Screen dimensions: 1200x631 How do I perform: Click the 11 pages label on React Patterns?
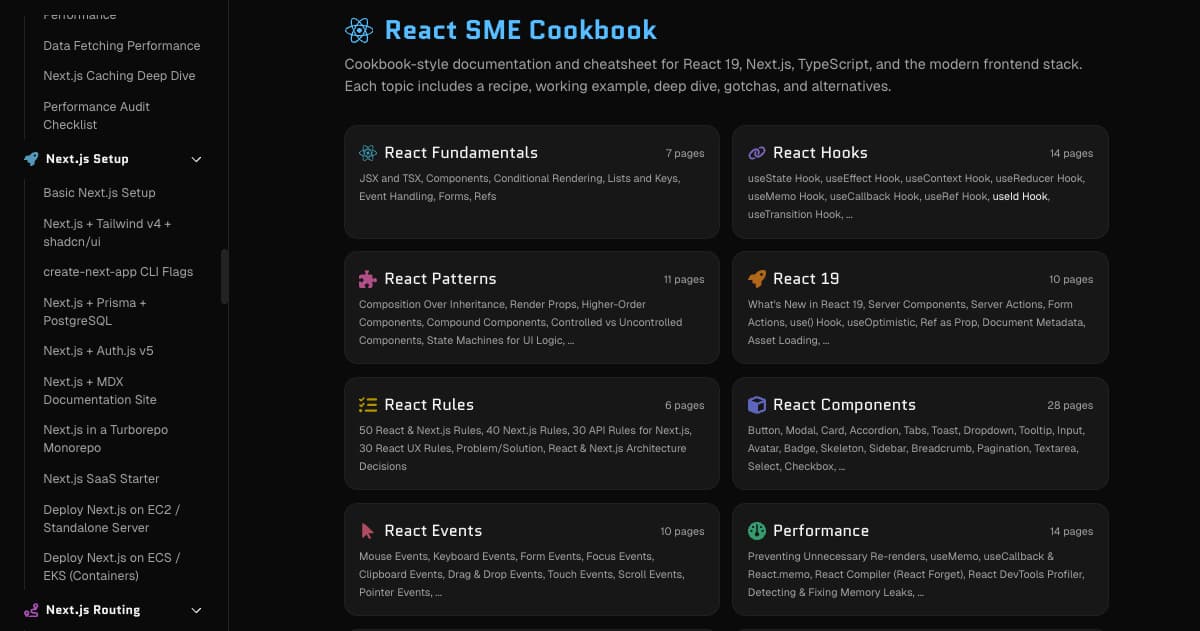pos(684,280)
